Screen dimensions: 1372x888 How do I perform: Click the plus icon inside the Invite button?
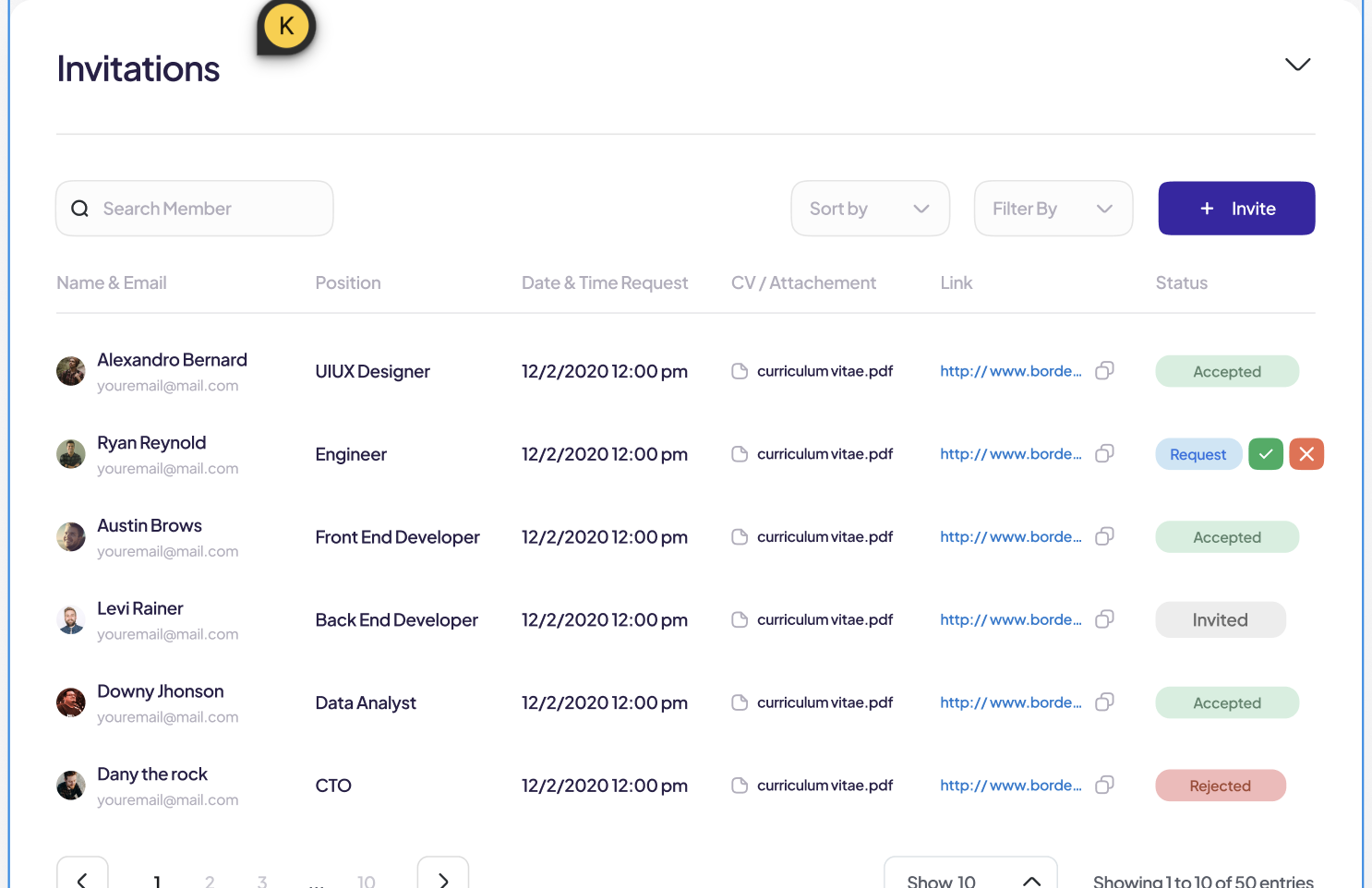tap(1207, 209)
